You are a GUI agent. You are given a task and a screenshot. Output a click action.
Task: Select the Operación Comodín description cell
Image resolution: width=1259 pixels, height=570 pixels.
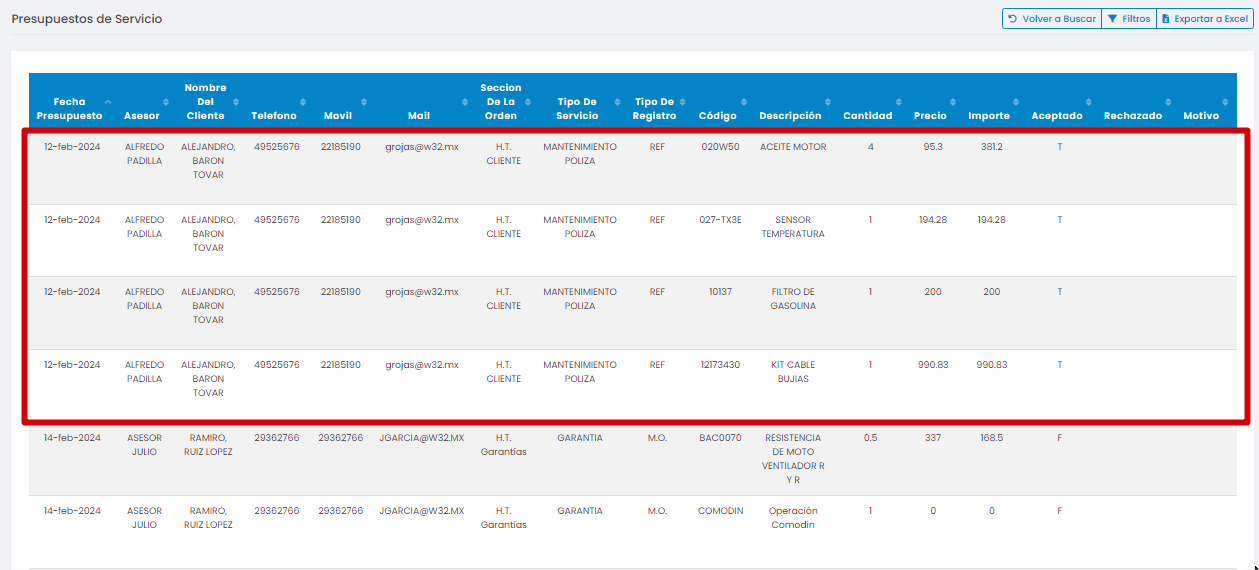(793, 518)
